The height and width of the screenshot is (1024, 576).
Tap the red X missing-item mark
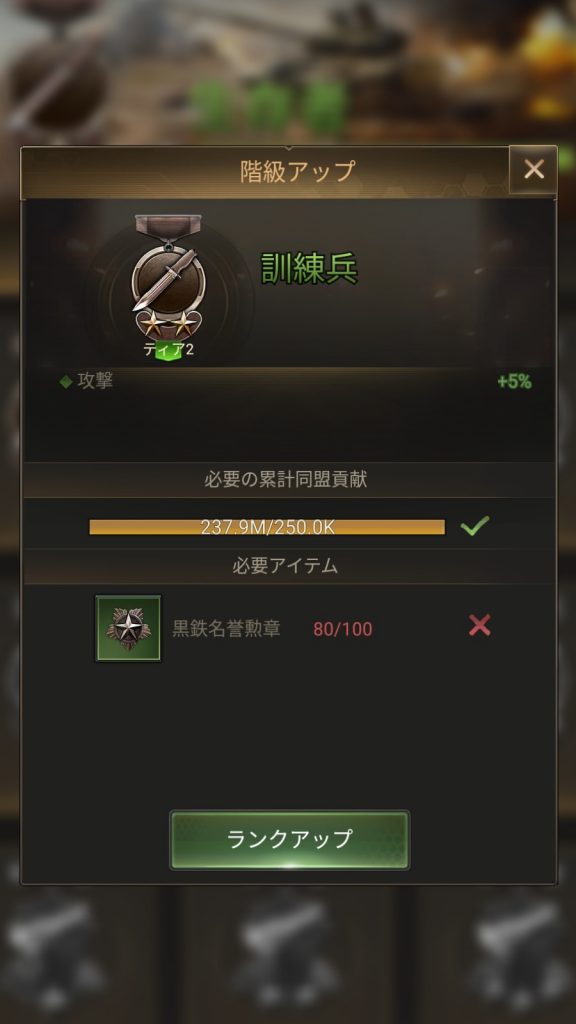[479, 626]
